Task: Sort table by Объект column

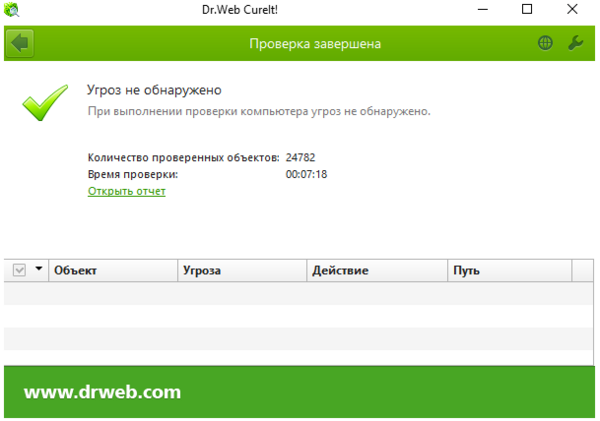Action: pos(113,271)
